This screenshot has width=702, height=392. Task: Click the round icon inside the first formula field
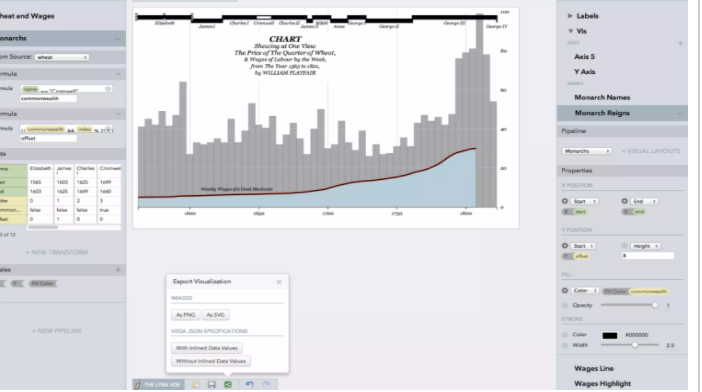(x=108, y=89)
